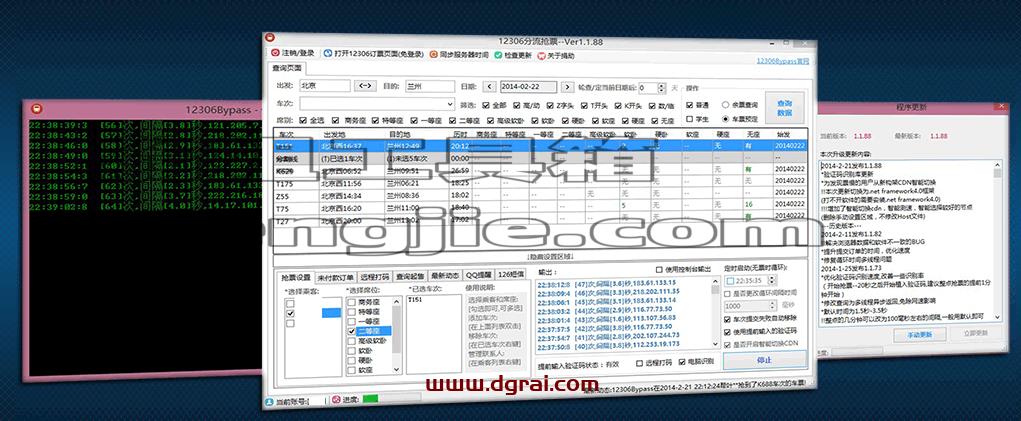Switch to the 未付款订单 tab
1021x421 pixels.
(x=335, y=277)
